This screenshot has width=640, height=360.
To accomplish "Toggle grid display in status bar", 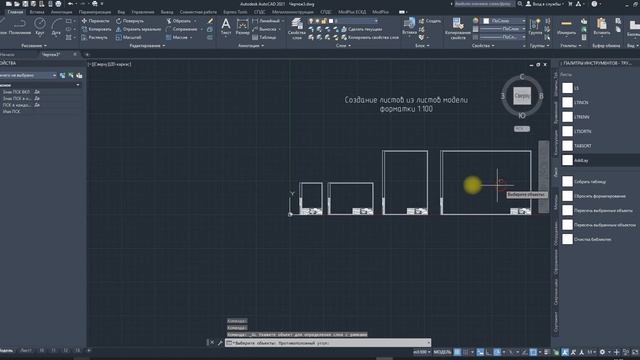I will (x=457, y=352).
